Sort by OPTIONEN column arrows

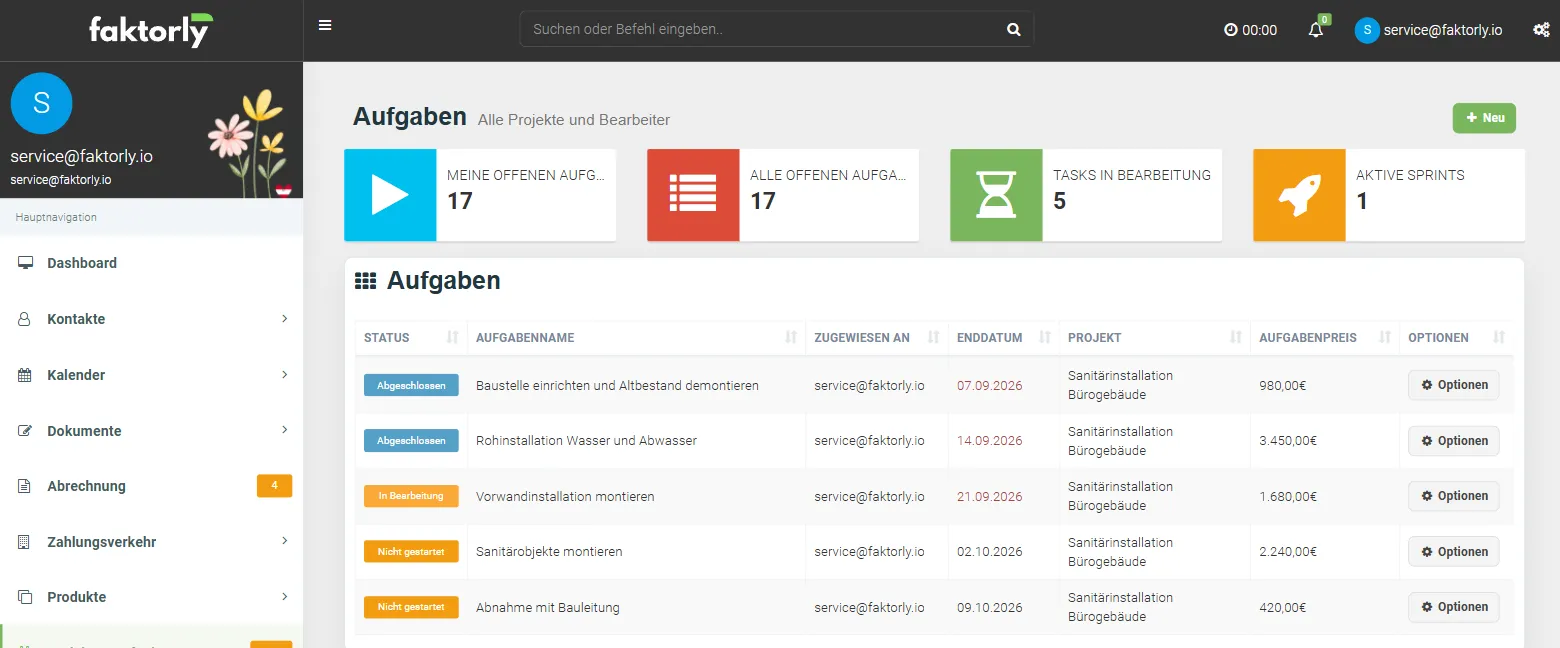(x=1499, y=338)
